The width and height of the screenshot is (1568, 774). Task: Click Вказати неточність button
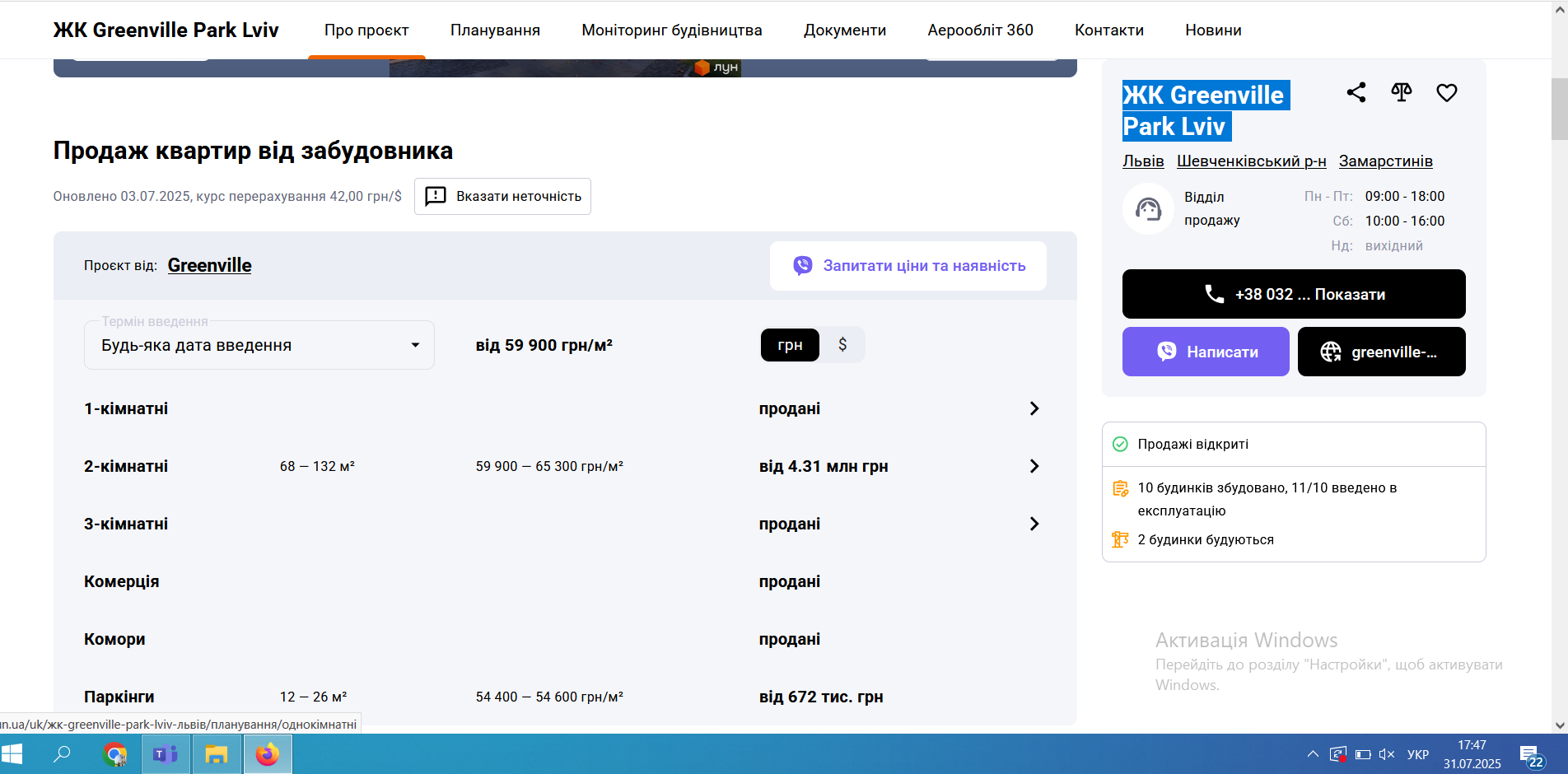pyautogui.click(x=502, y=196)
